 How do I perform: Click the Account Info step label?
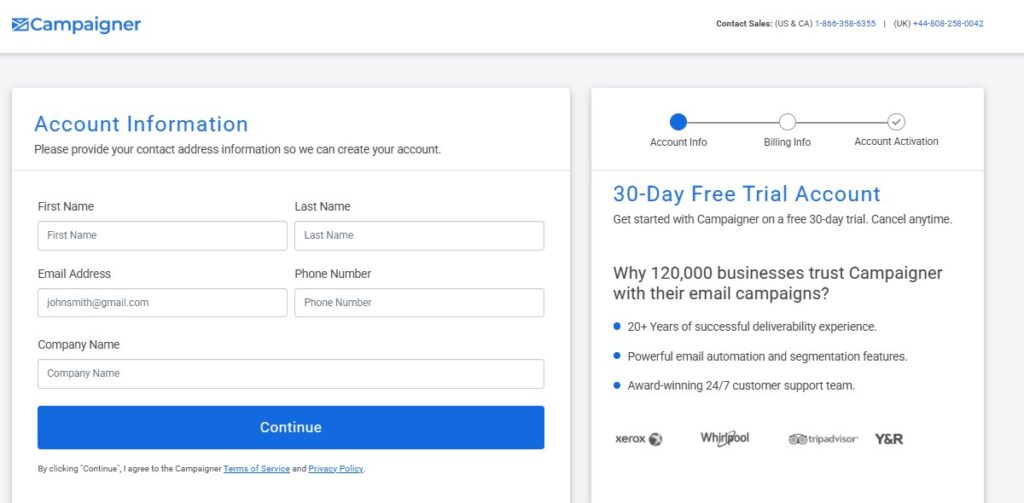tap(679, 142)
